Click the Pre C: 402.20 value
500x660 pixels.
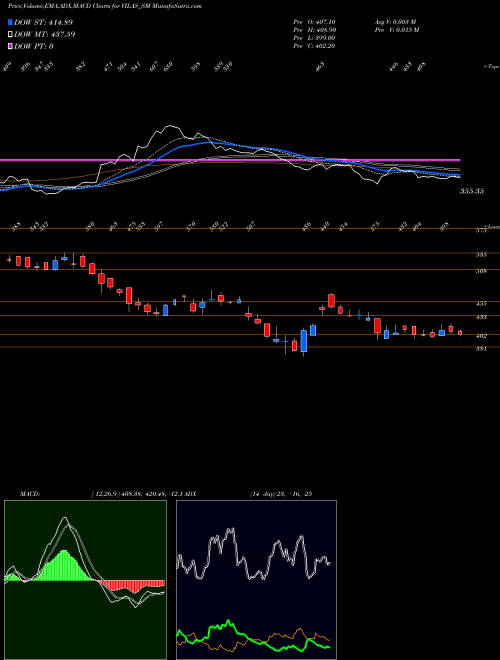point(314,46)
